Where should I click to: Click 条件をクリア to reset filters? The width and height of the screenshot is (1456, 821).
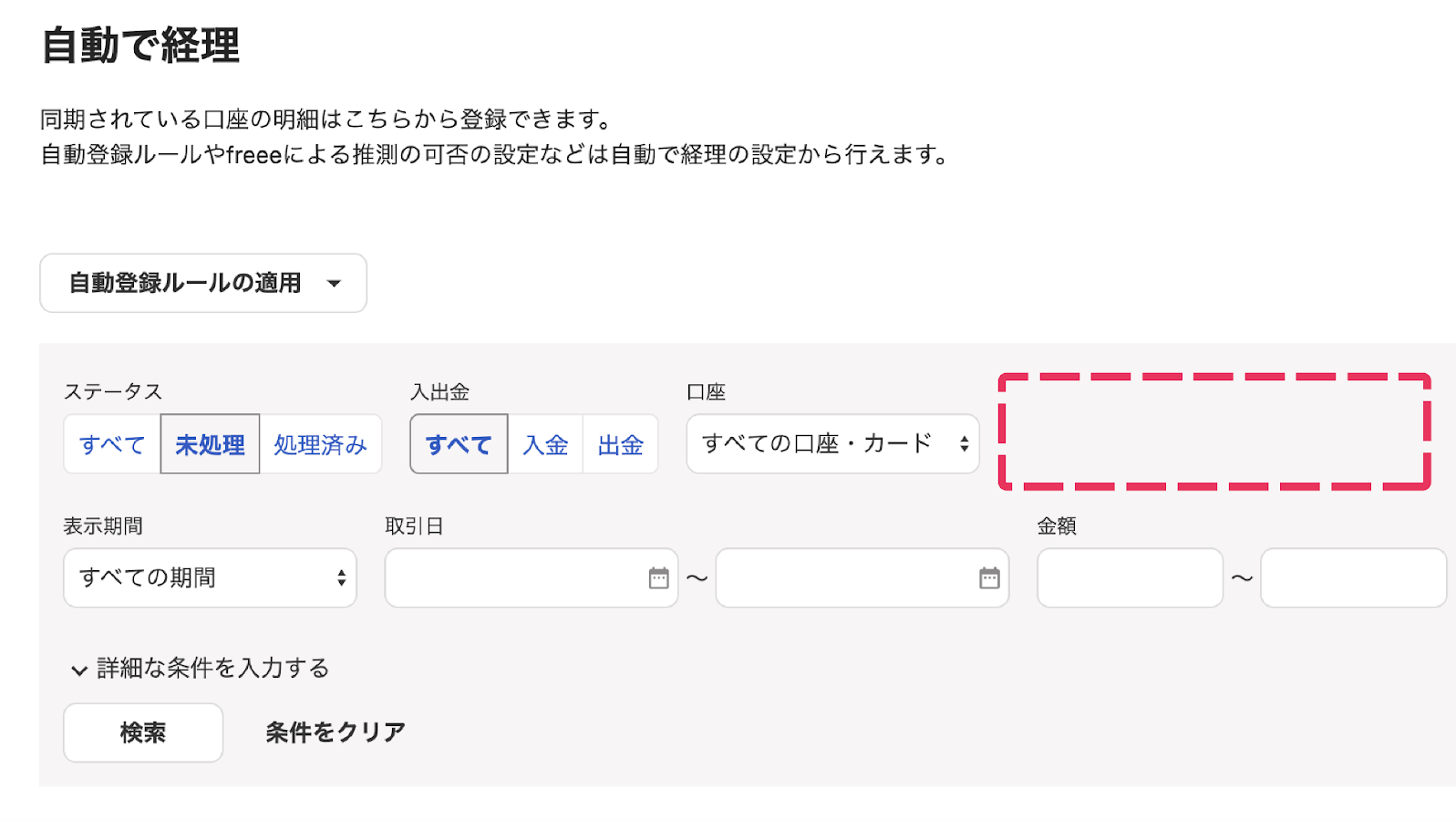point(336,733)
